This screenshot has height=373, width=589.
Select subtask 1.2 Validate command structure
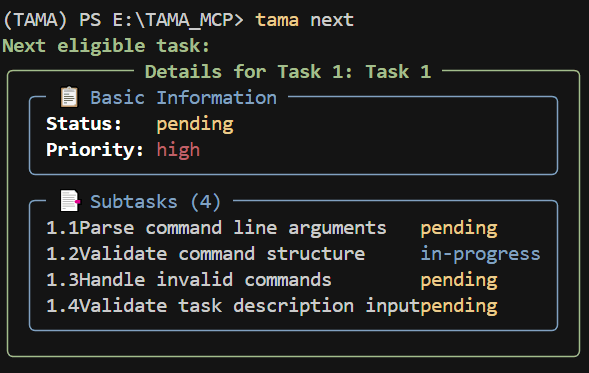click(206, 254)
